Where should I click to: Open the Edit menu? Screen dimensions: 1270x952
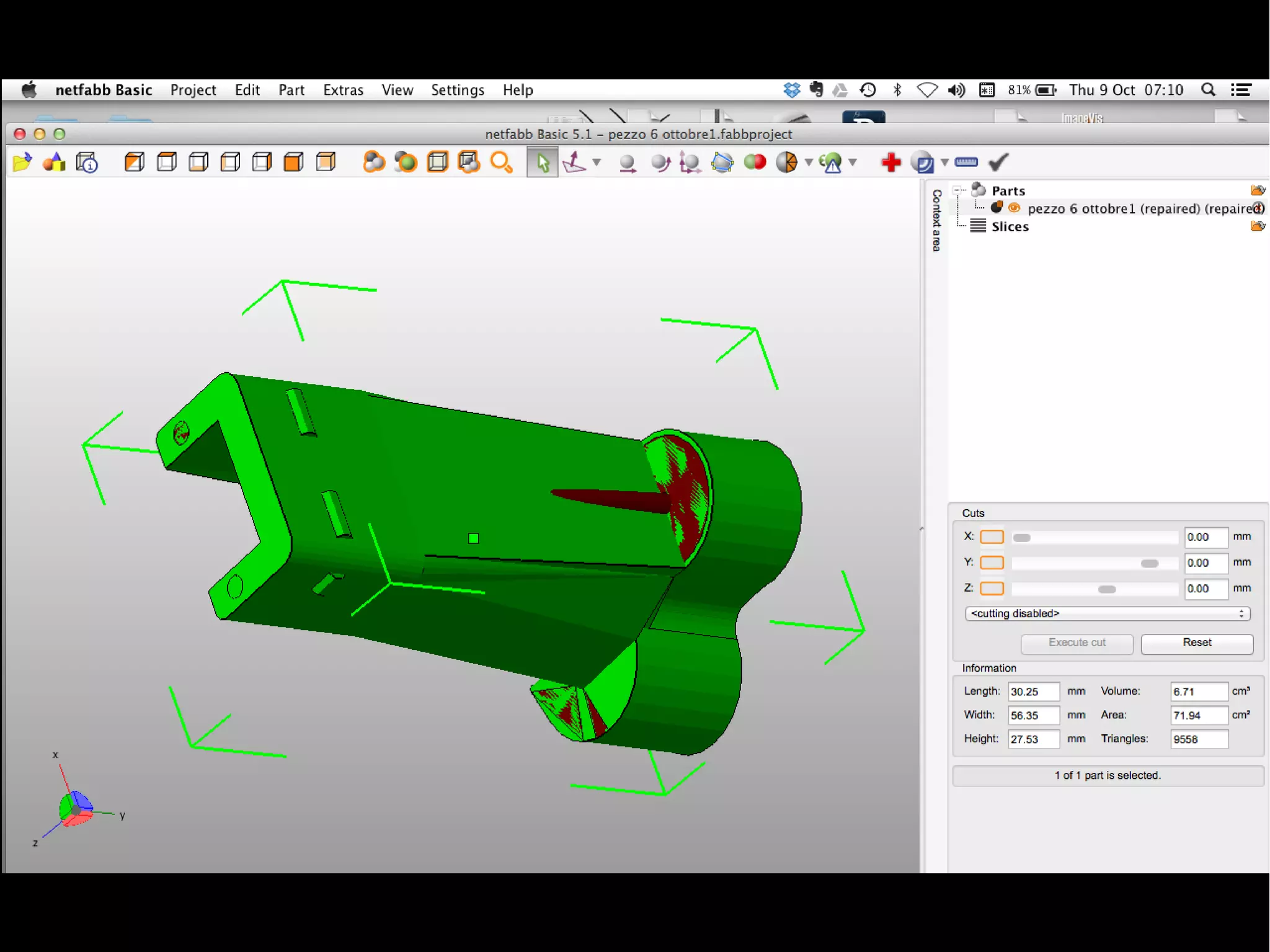pos(247,90)
